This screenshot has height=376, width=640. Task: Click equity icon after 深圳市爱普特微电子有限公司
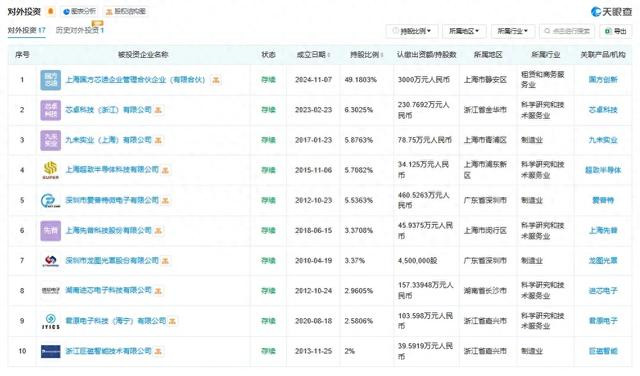(165, 200)
